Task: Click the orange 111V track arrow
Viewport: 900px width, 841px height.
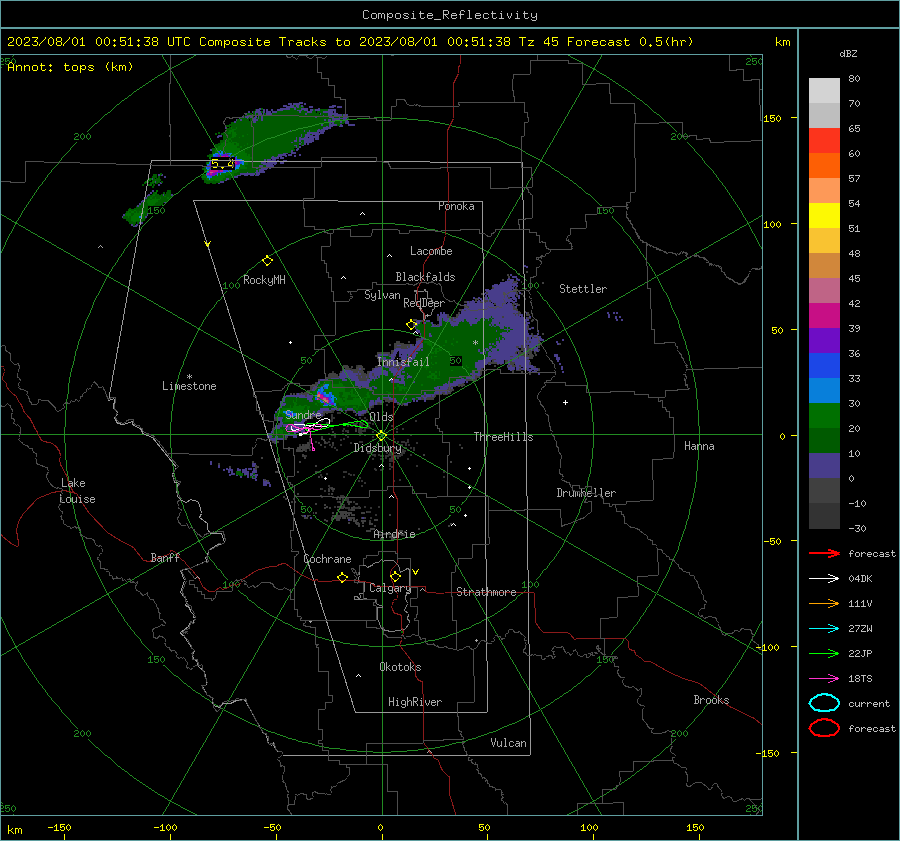Action: tap(824, 603)
